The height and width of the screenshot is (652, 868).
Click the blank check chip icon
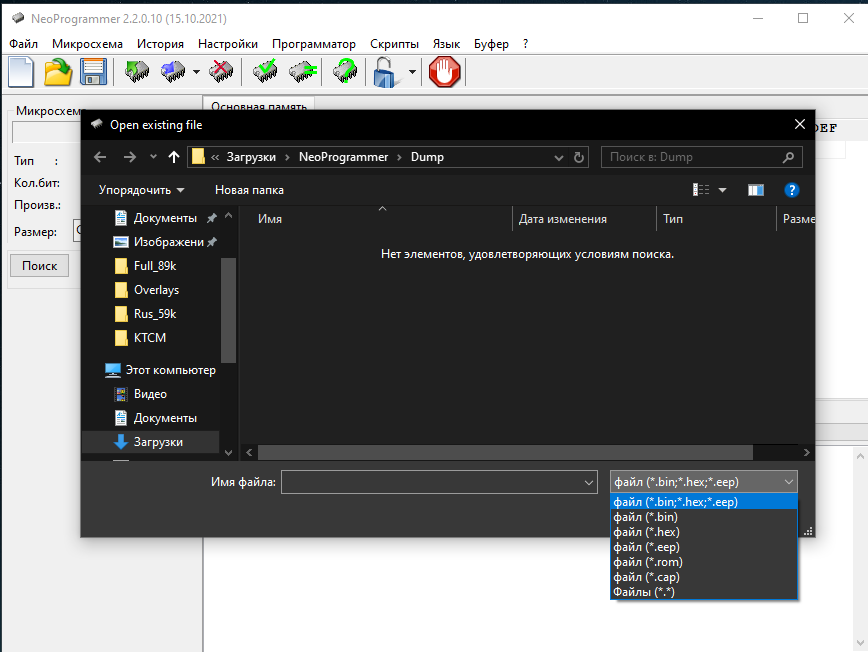[x=303, y=72]
